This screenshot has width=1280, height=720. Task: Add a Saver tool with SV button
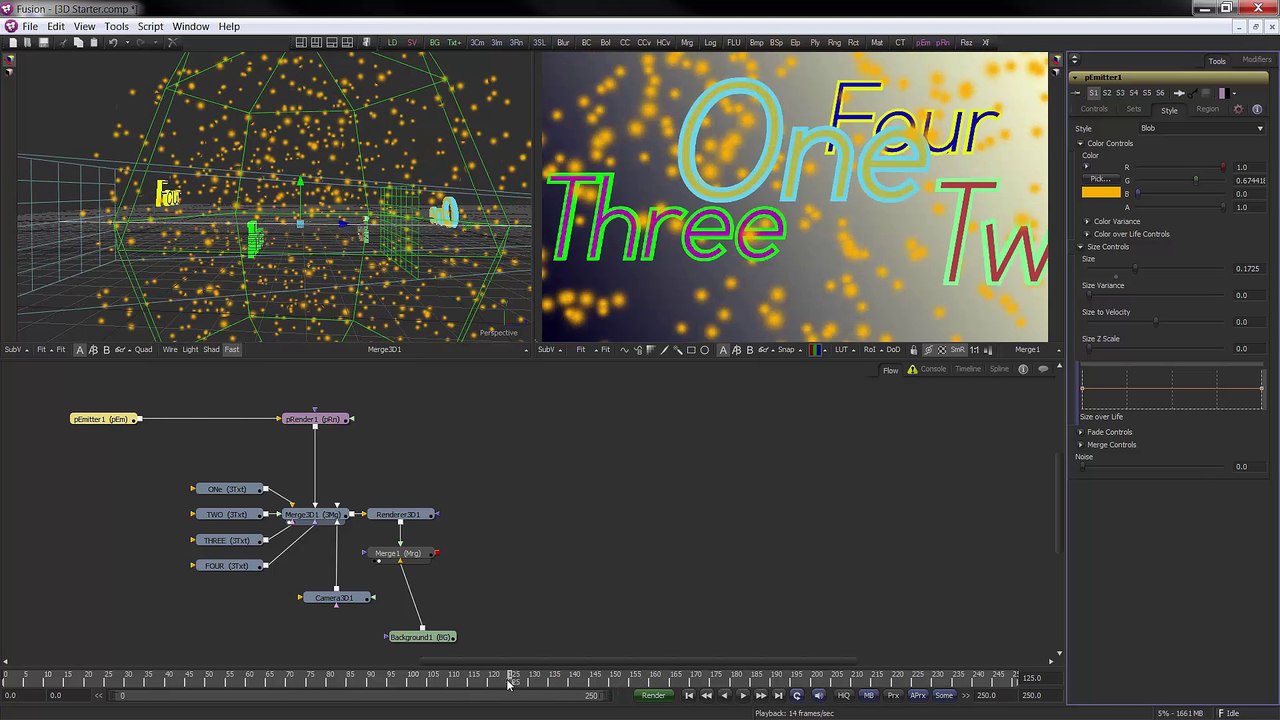tap(413, 42)
